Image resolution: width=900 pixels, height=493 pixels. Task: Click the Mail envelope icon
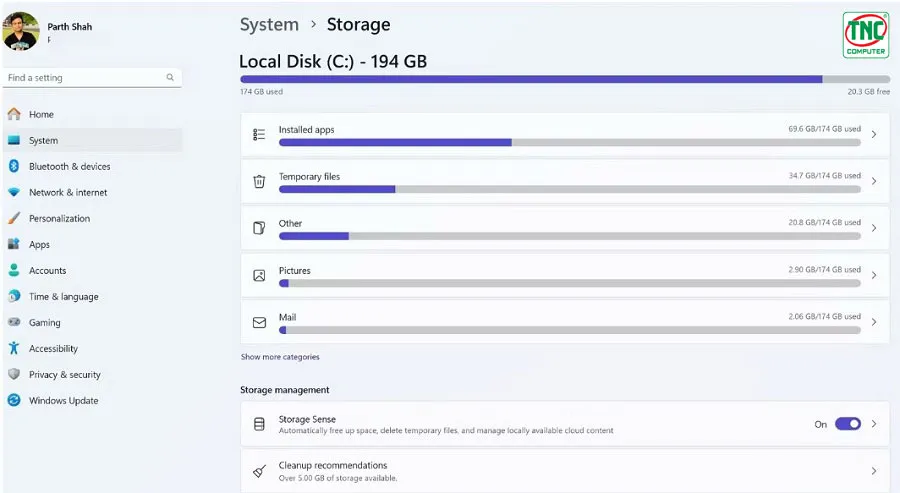259,323
